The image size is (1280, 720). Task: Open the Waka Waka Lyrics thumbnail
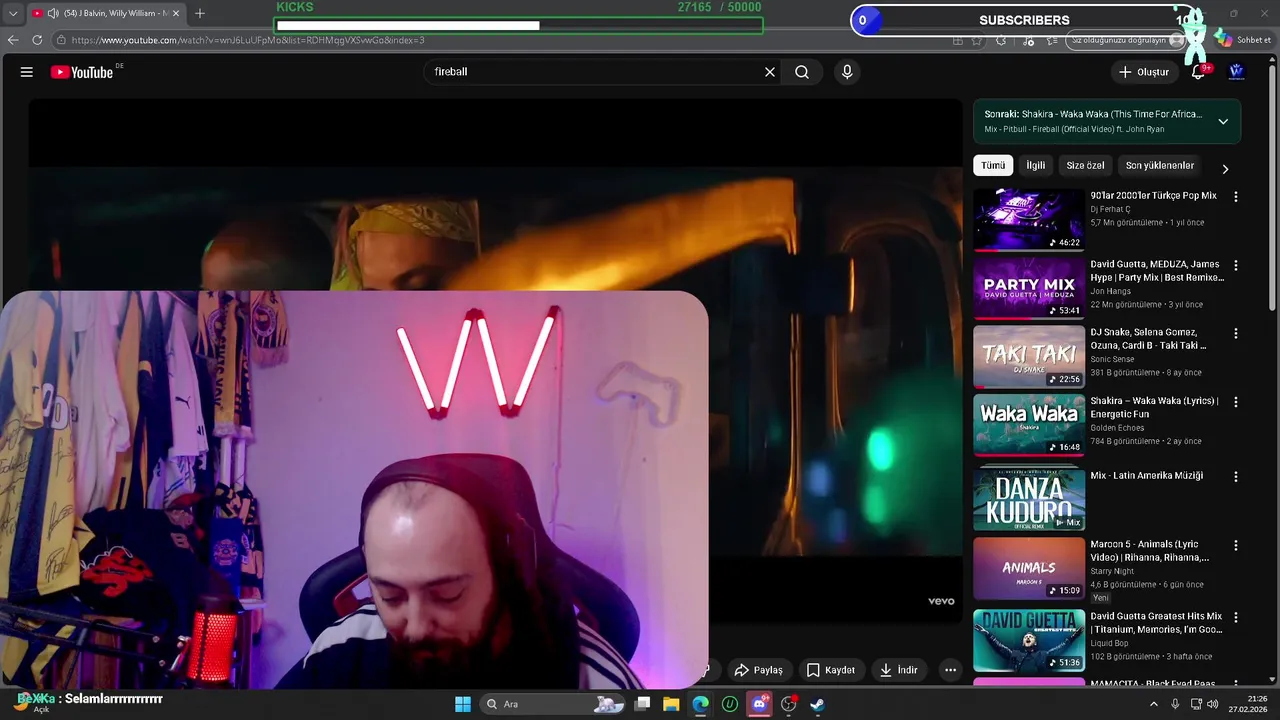point(1029,424)
